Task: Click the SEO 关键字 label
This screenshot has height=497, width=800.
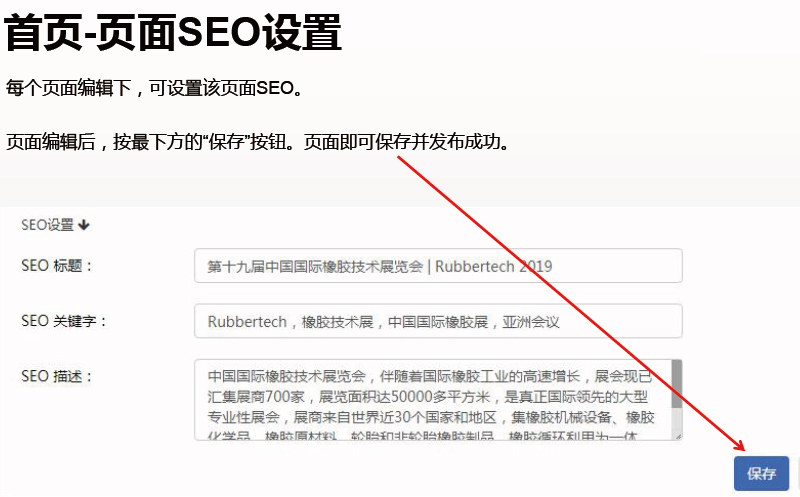Action: tap(63, 321)
